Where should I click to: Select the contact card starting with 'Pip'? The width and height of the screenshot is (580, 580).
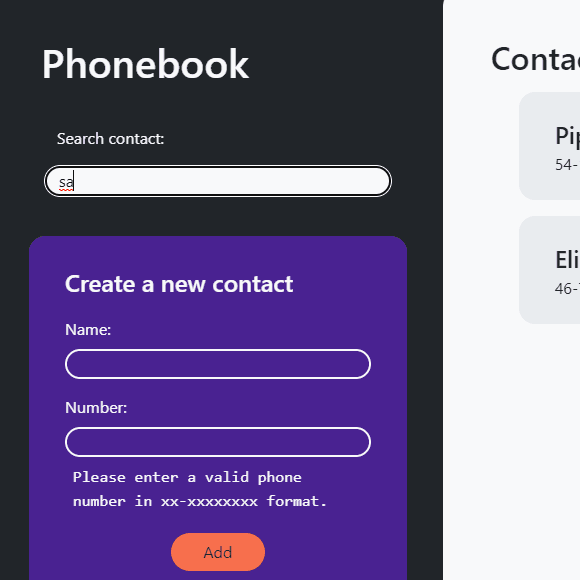pyautogui.click(x=549, y=146)
